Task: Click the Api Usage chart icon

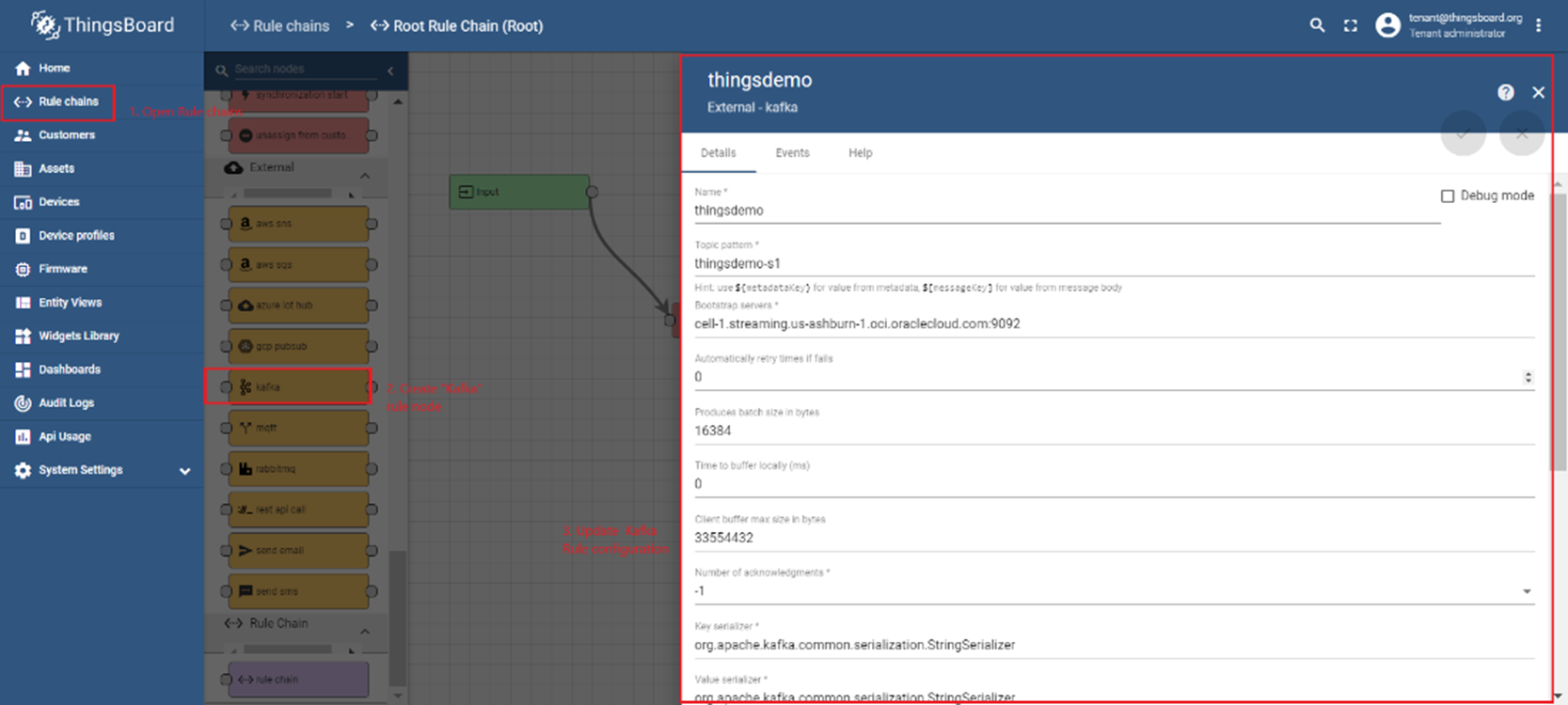Action: coord(23,436)
